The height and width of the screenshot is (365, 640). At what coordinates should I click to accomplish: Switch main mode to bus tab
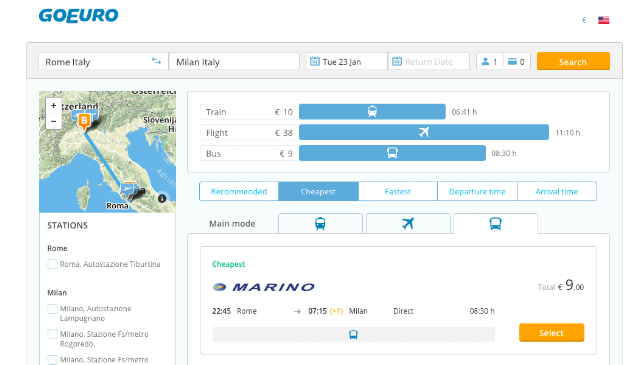pos(496,224)
